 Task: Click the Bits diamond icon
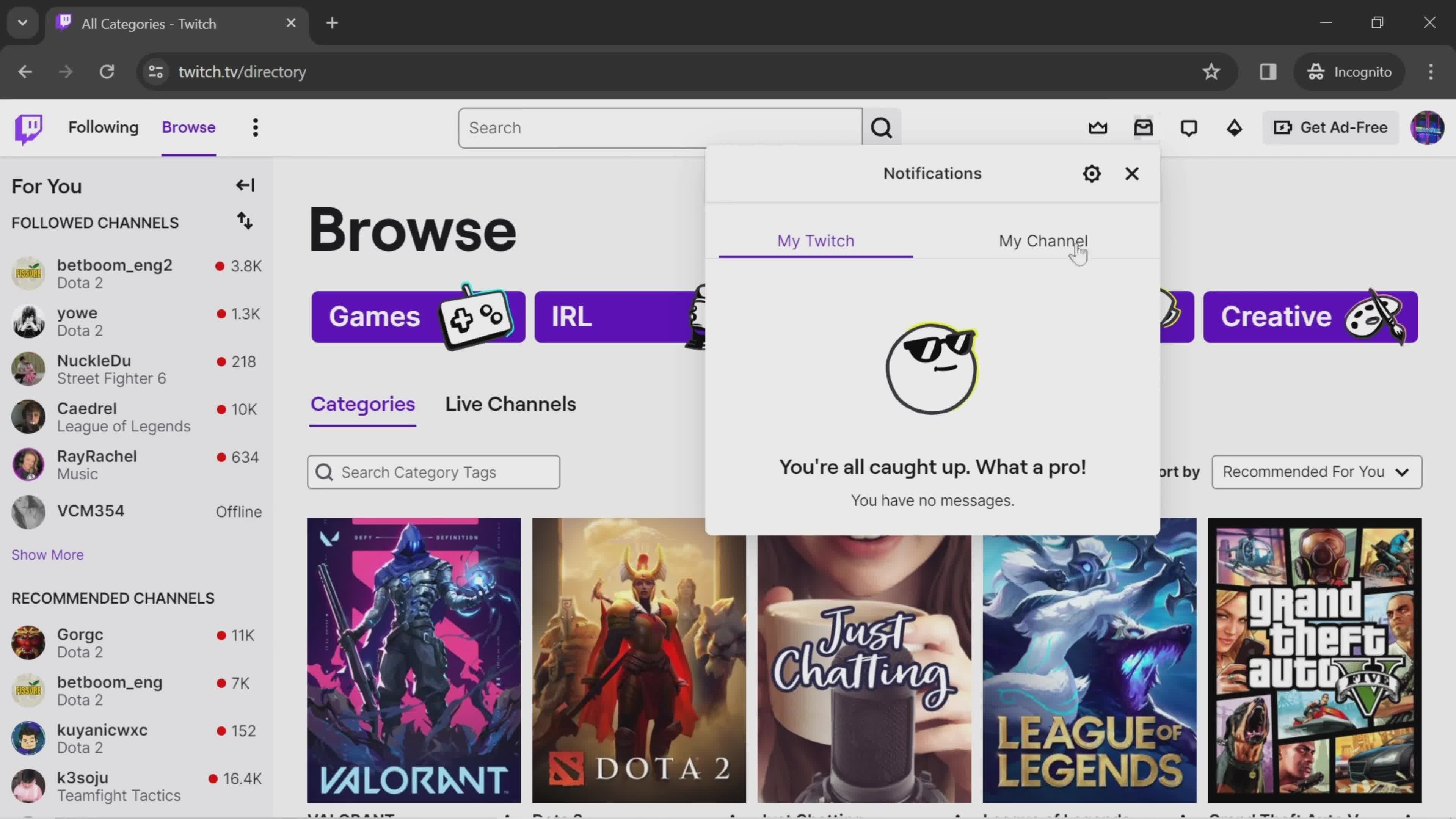[1235, 128]
